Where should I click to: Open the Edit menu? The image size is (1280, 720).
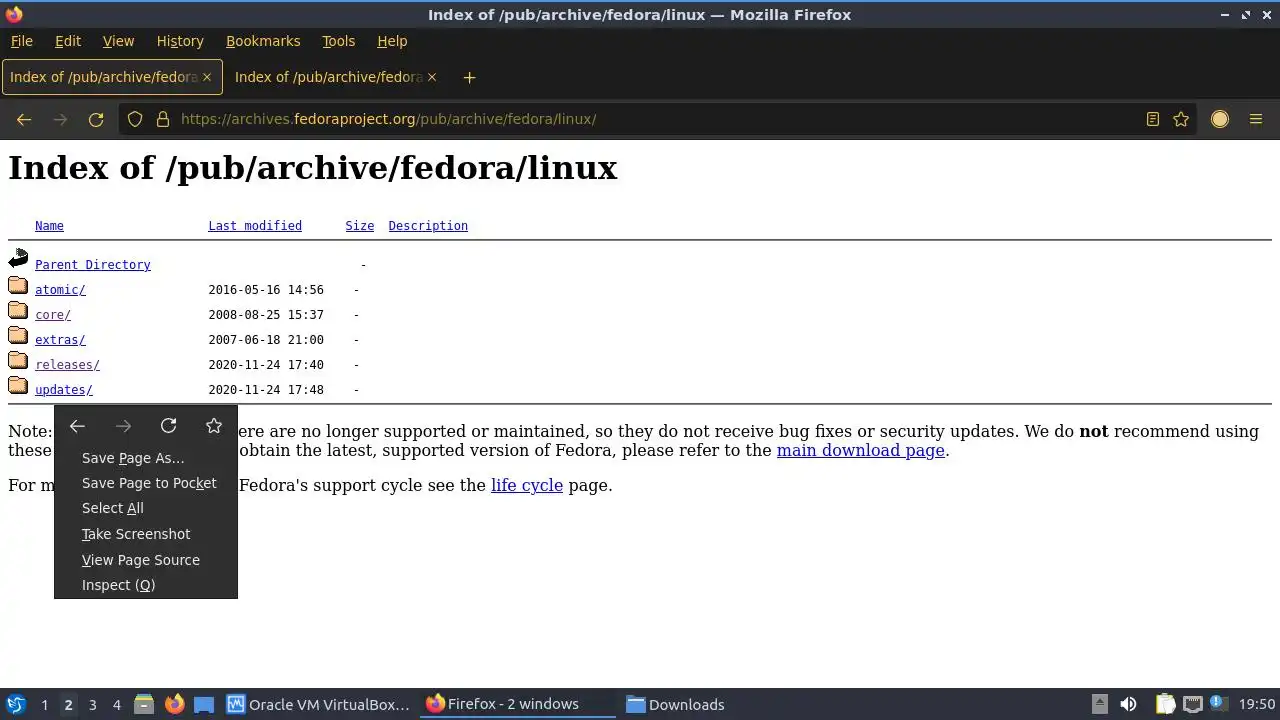(x=68, y=41)
